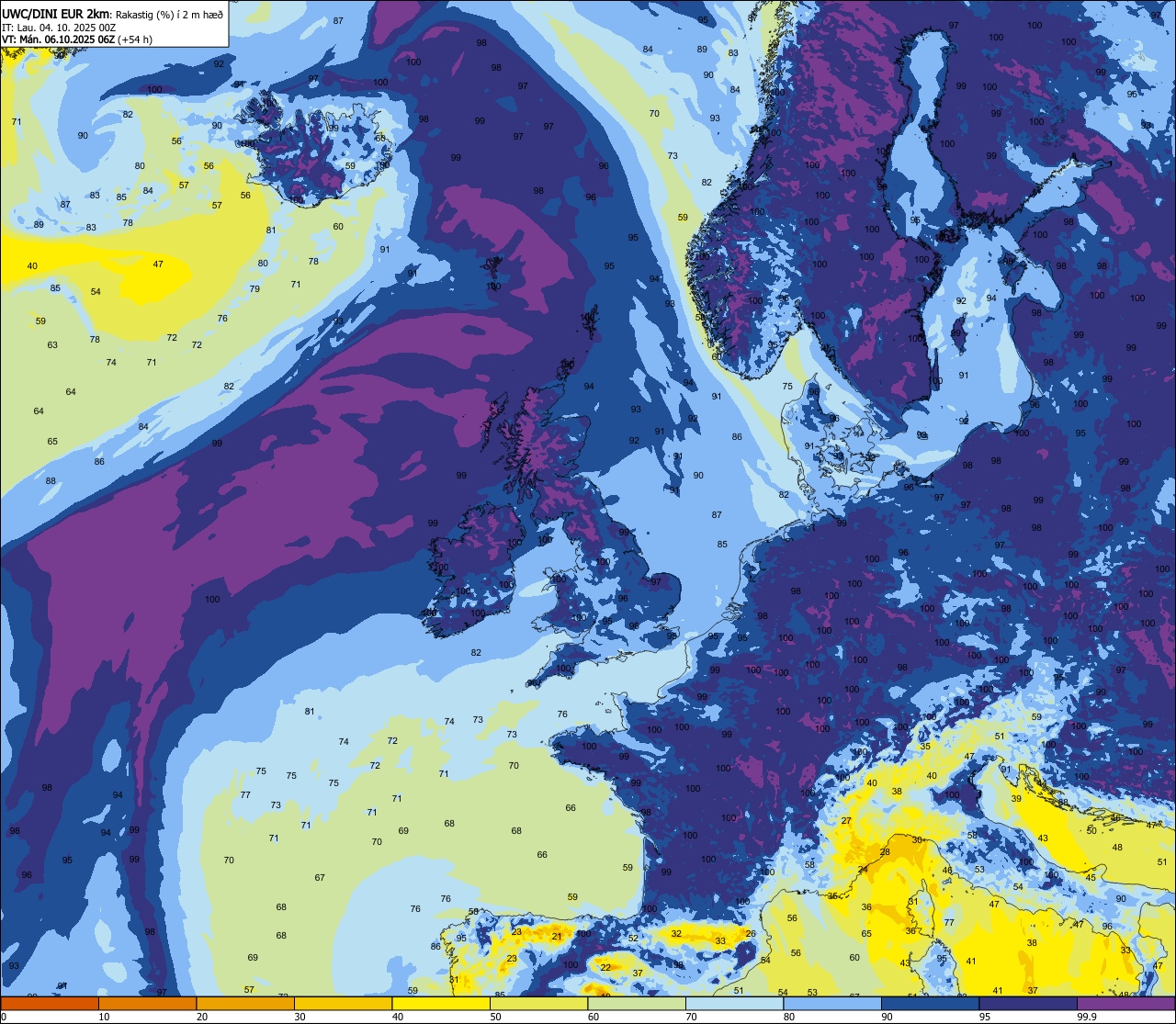Click the legend tick label '99.9'

pyautogui.click(x=1086, y=1017)
